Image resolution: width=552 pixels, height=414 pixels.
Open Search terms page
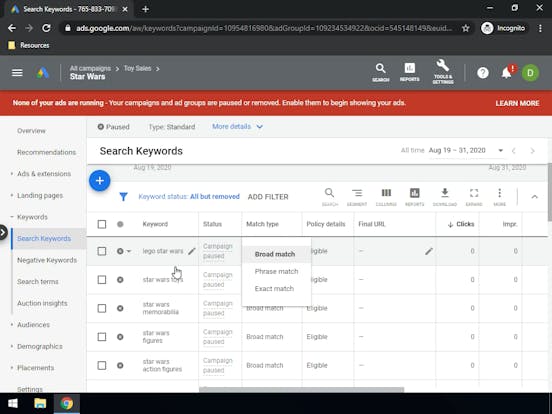point(38,282)
